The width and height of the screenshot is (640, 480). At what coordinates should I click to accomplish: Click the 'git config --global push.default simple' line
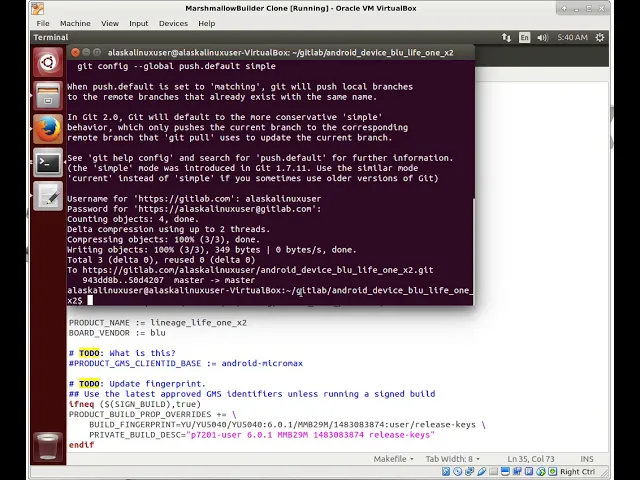click(x=176, y=66)
